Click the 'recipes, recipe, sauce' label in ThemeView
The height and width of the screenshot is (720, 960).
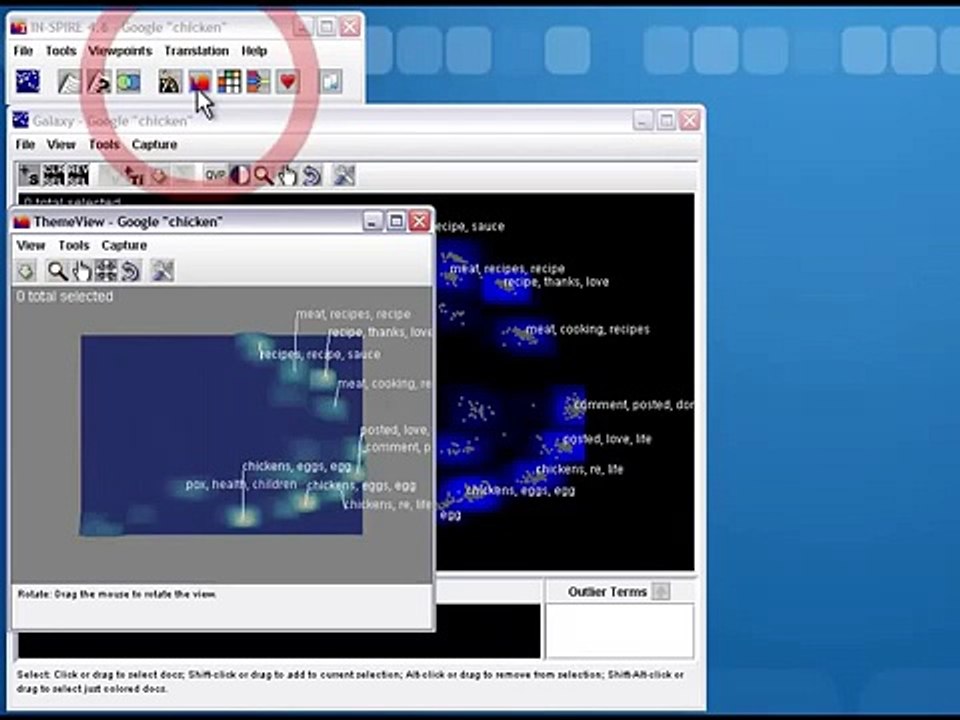click(x=320, y=354)
